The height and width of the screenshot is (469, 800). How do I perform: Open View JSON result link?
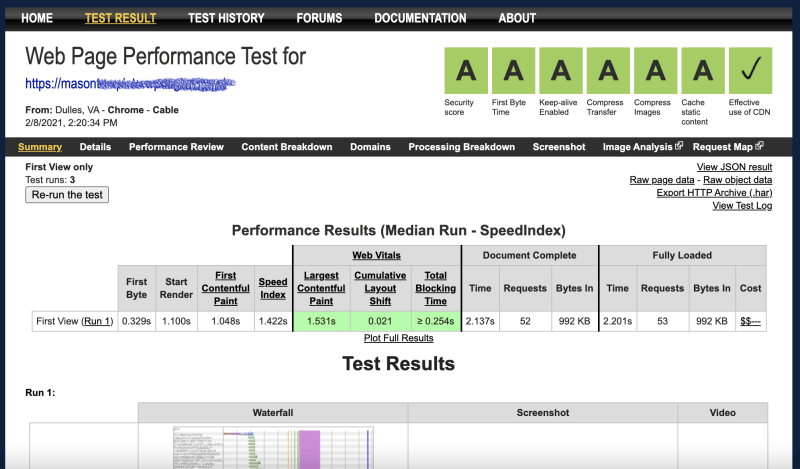(734, 167)
